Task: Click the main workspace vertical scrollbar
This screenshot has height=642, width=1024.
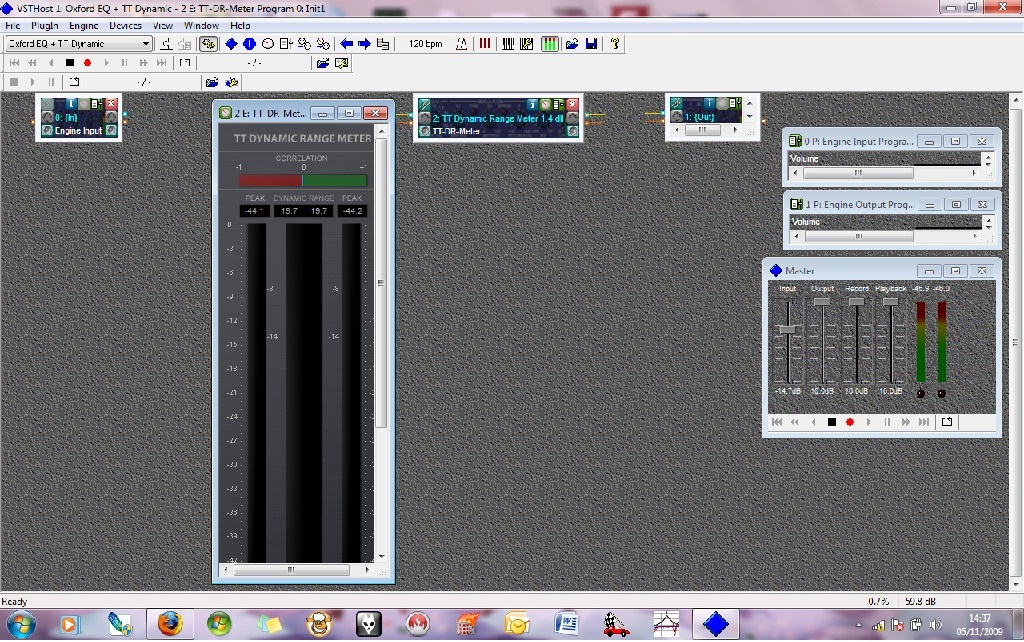Action: pyautogui.click(x=1016, y=342)
